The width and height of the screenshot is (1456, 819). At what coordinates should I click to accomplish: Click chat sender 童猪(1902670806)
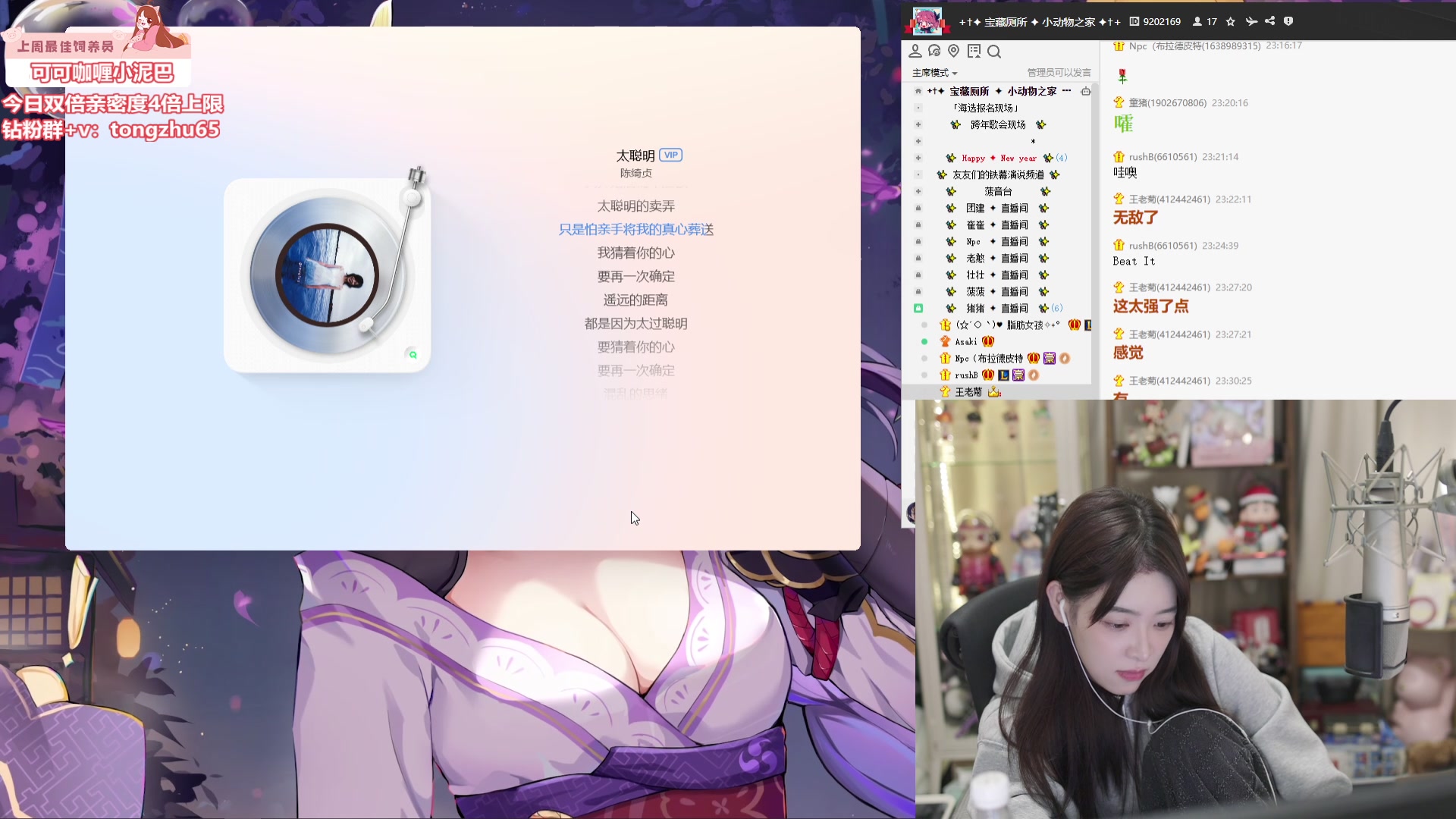click(1167, 102)
